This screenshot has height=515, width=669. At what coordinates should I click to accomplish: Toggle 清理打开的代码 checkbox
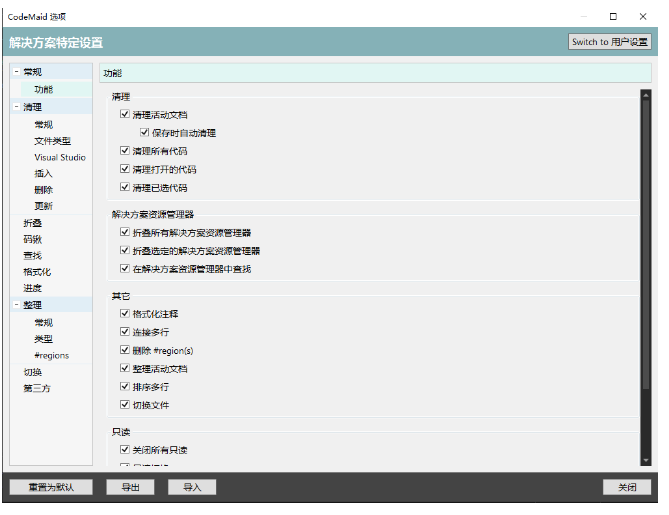click(125, 169)
